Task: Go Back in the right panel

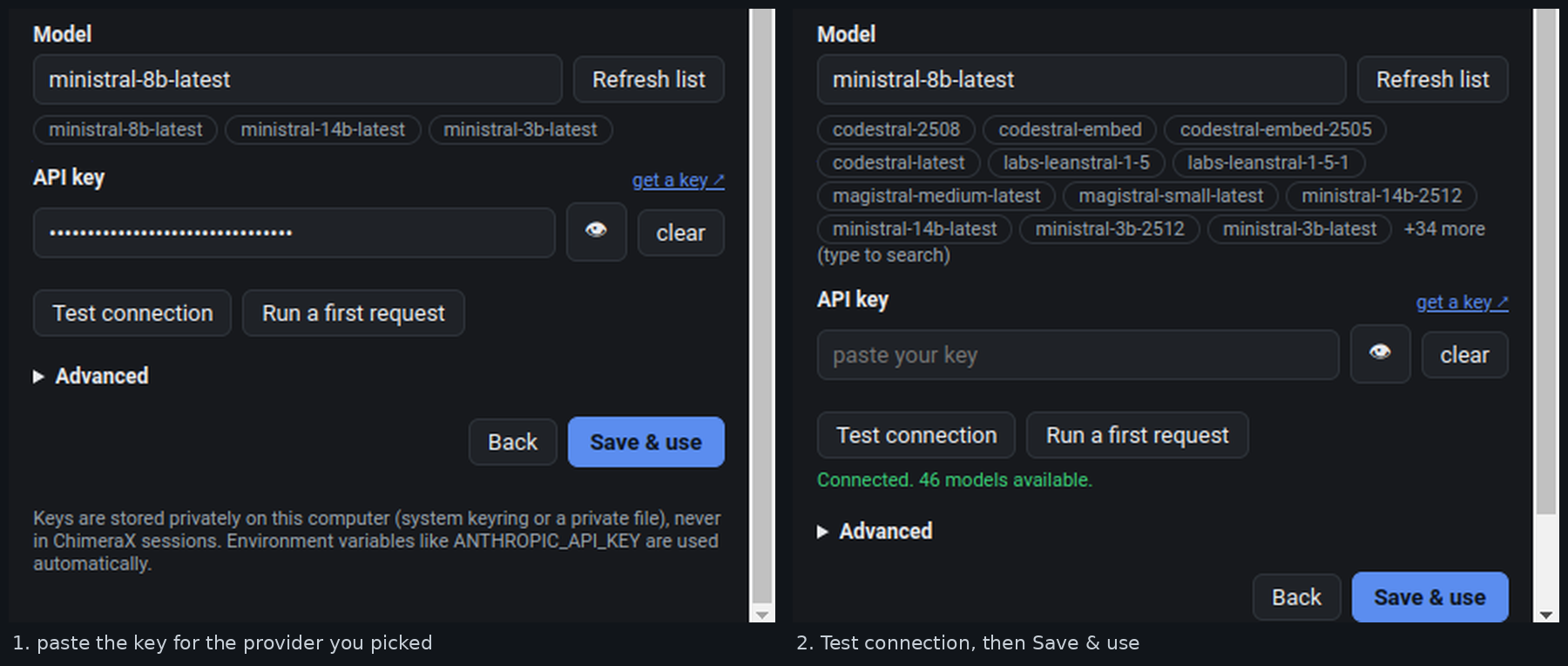Action: pos(1297,597)
